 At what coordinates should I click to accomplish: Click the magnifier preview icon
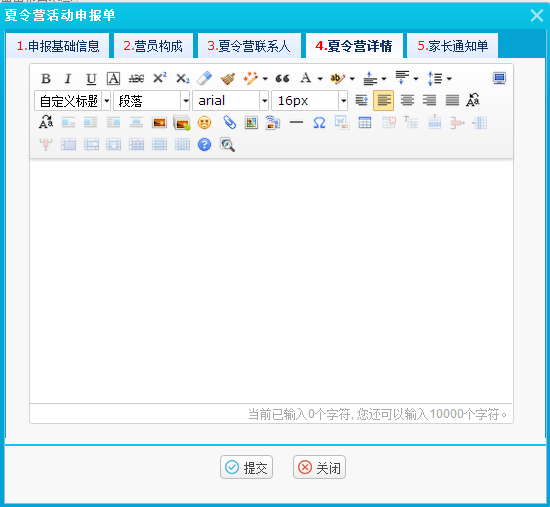tap(227, 145)
